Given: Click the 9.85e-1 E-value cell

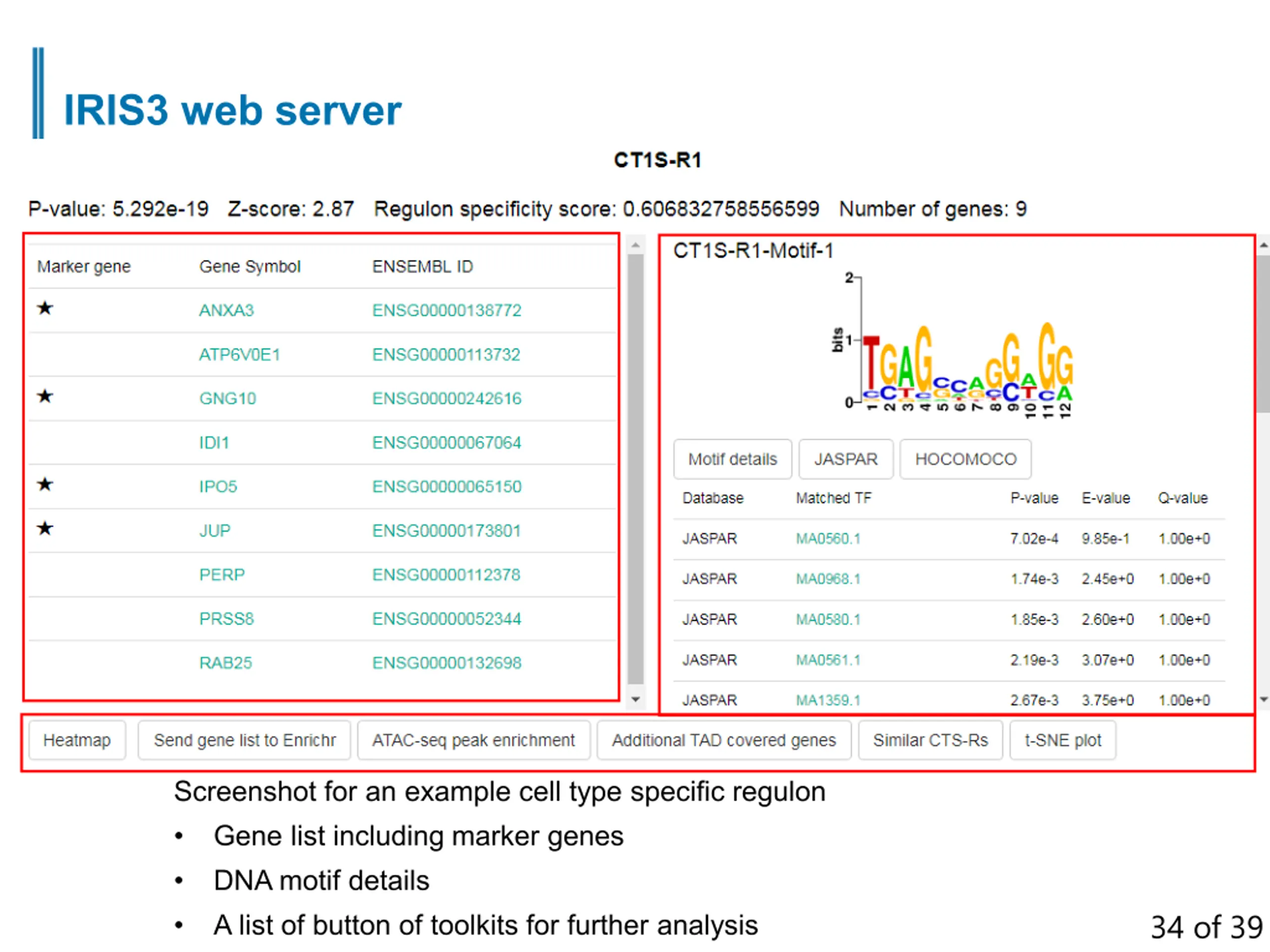Looking at the screenshot, I should point(1105,538).
